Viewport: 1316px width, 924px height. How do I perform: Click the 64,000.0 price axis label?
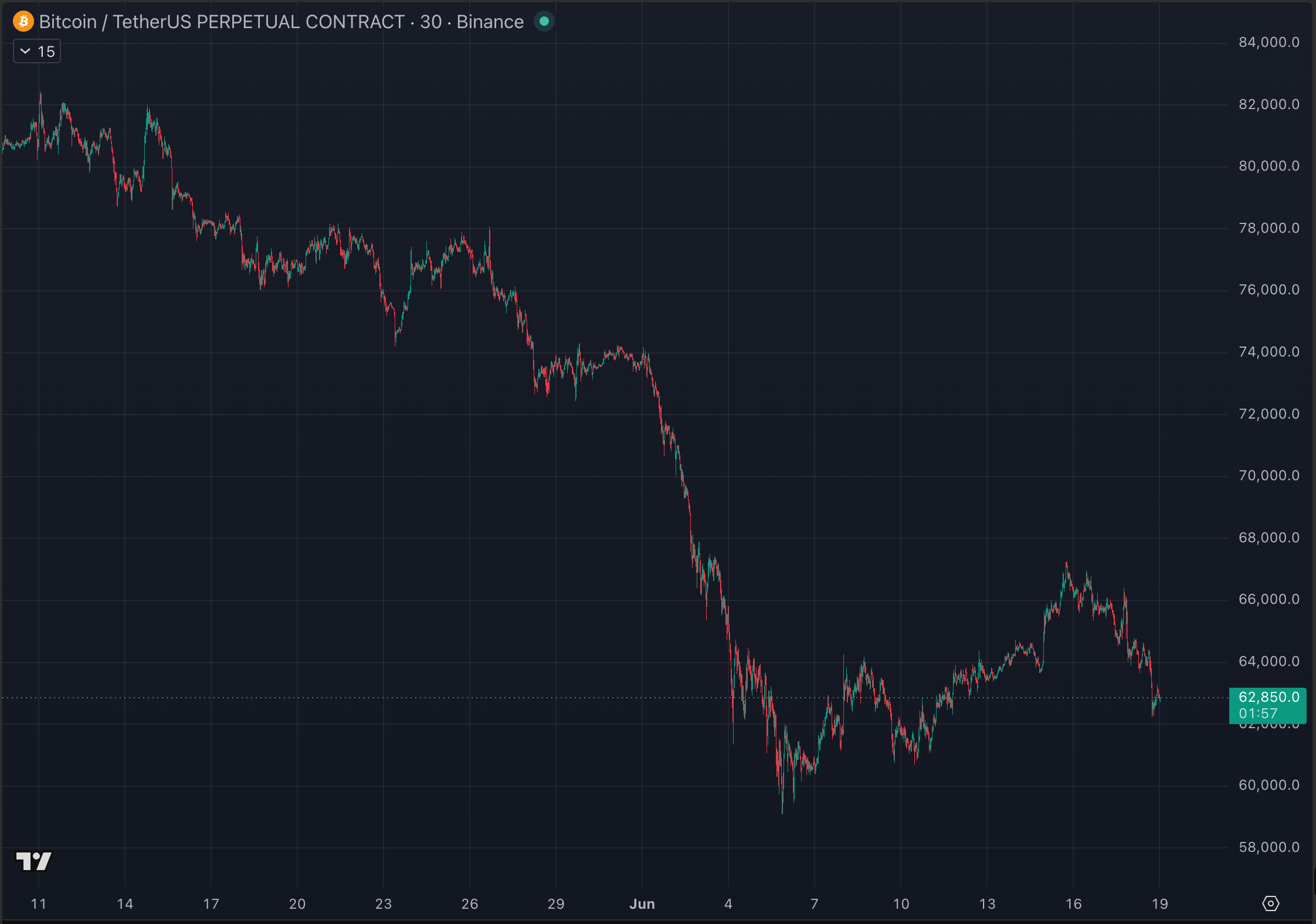pyautogui.click(x=1268, y=661)
